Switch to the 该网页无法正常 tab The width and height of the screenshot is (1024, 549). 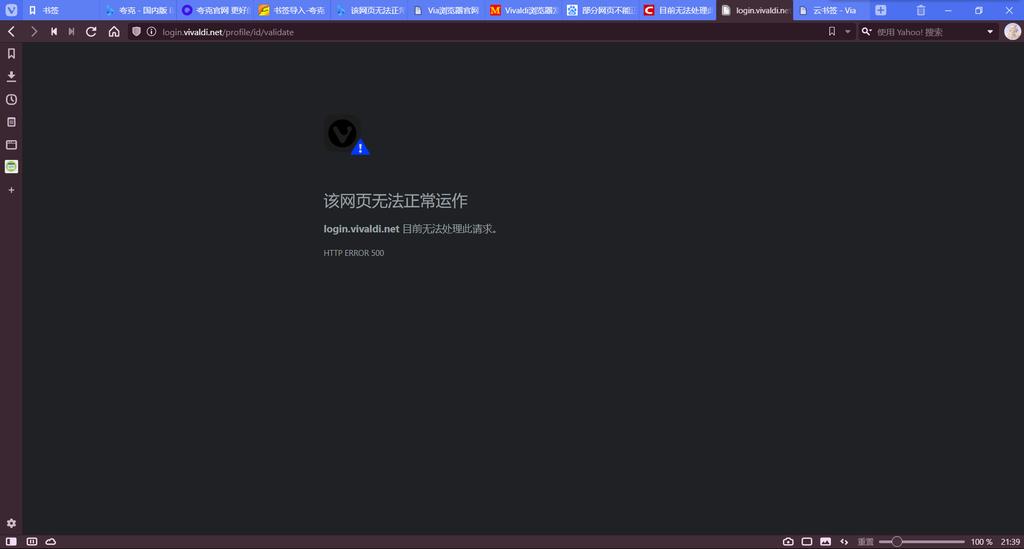(x=369, y=10)
